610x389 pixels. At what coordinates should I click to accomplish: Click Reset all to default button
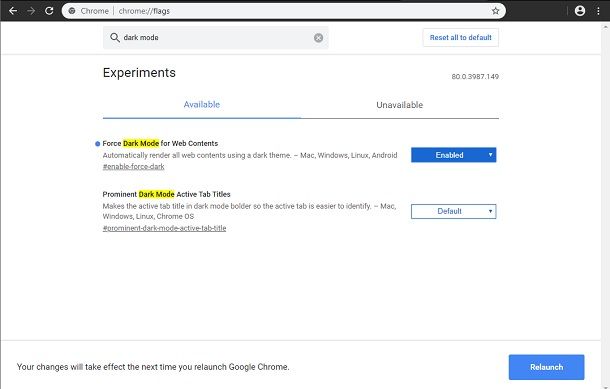tap(461, 37)
